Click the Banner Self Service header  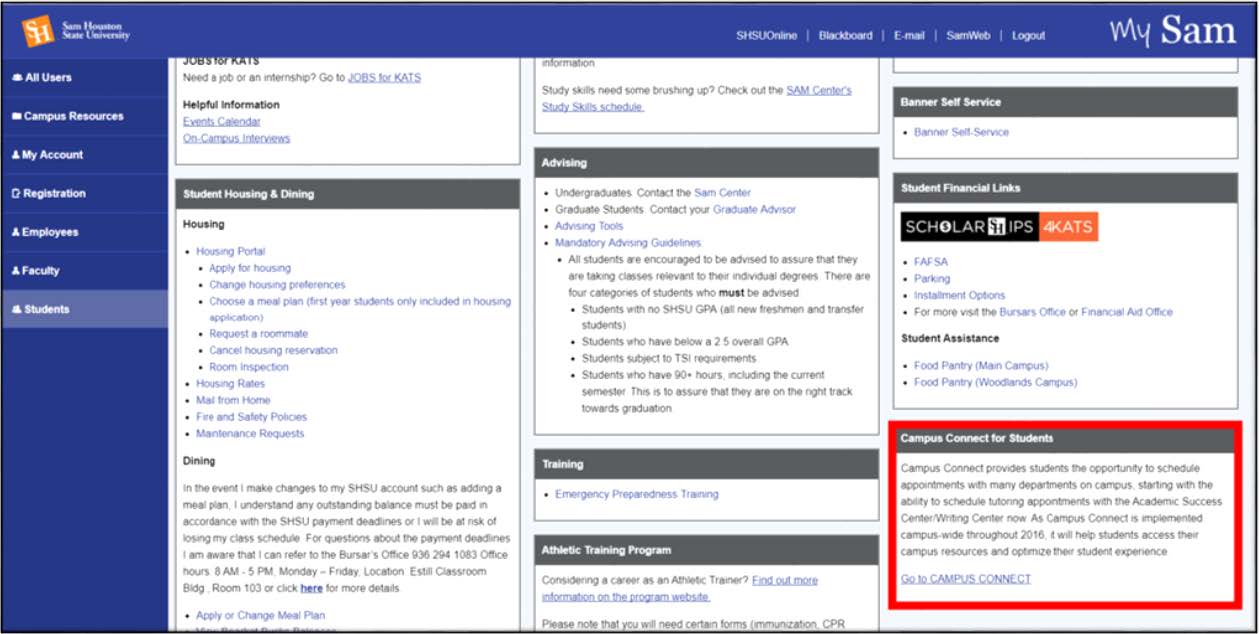pos(1065,102)
